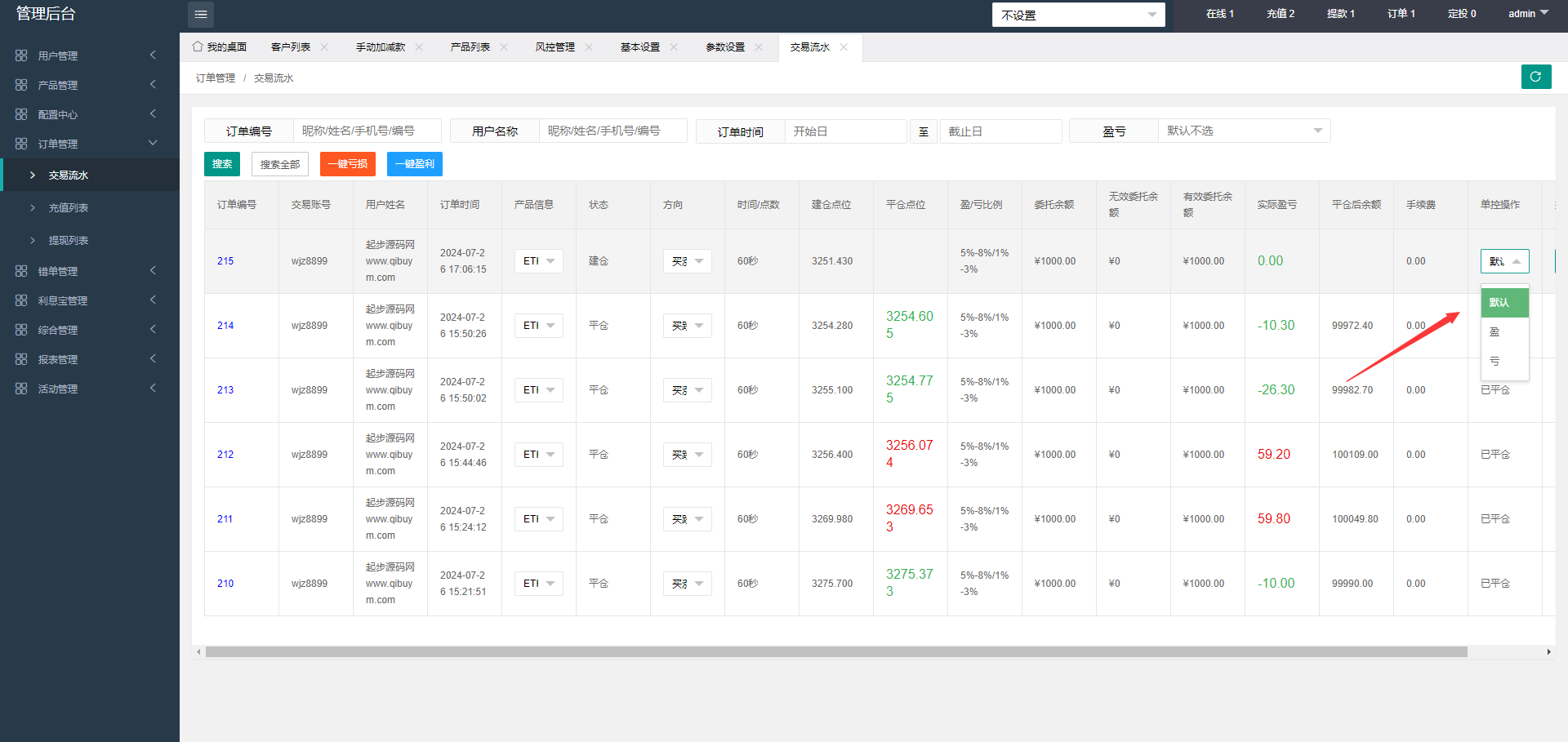
Task: Click the green refresh icon button
Action: [1535, 77]
